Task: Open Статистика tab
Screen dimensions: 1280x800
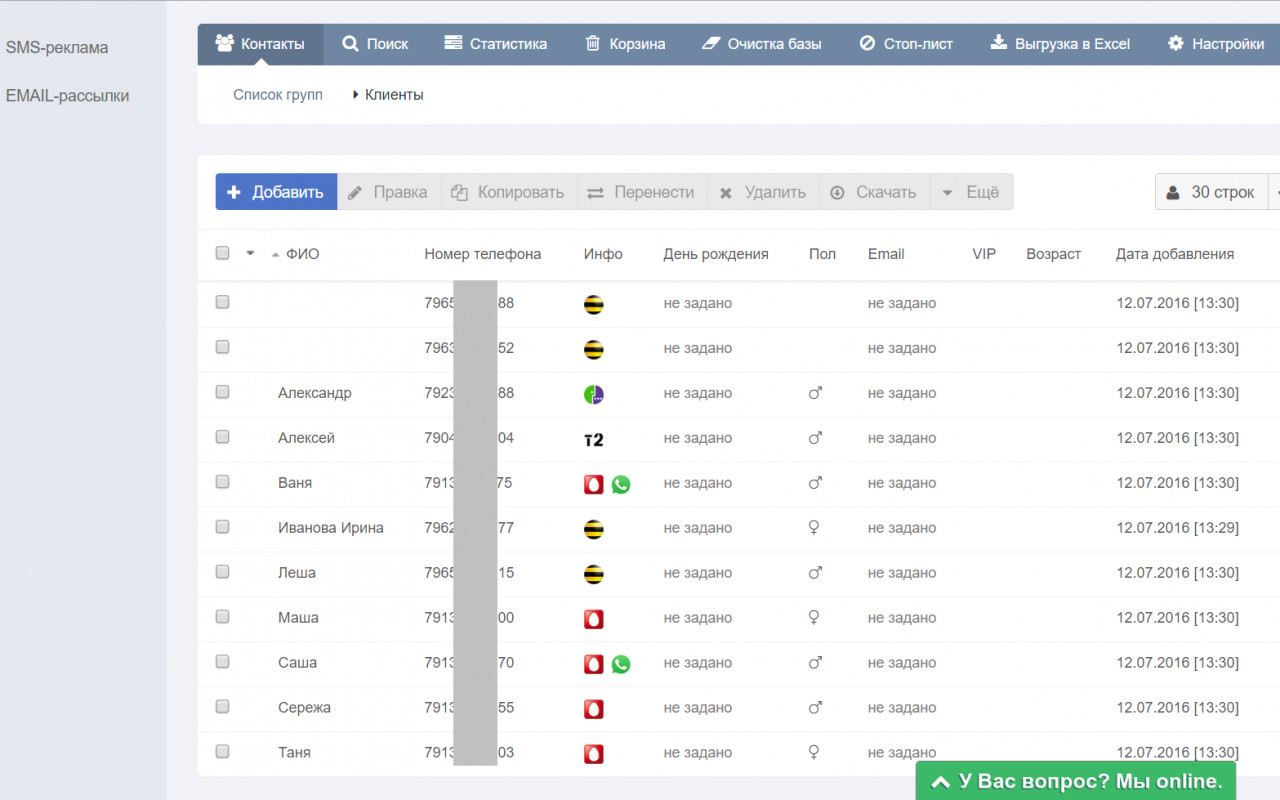Action: pos(496,44)
